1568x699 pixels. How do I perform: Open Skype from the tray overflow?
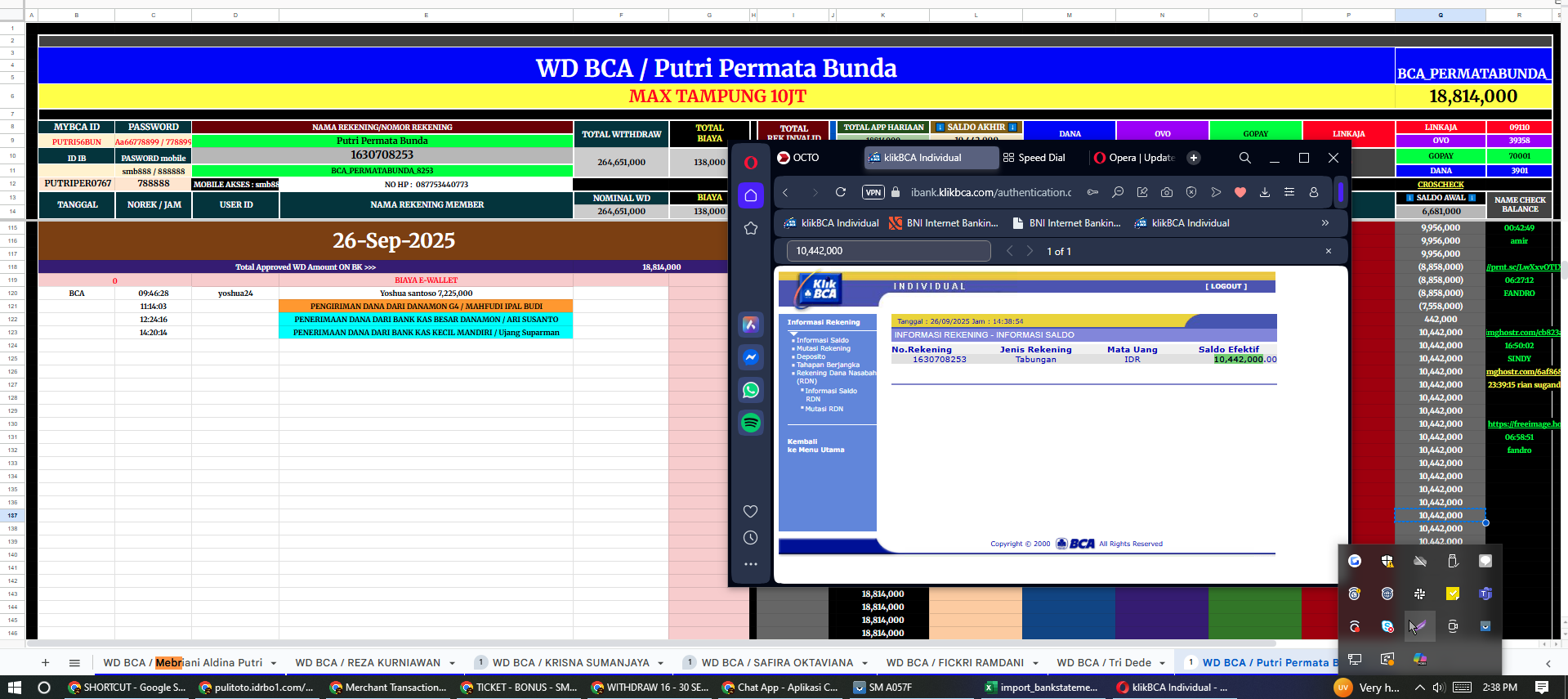[1387, 626]
